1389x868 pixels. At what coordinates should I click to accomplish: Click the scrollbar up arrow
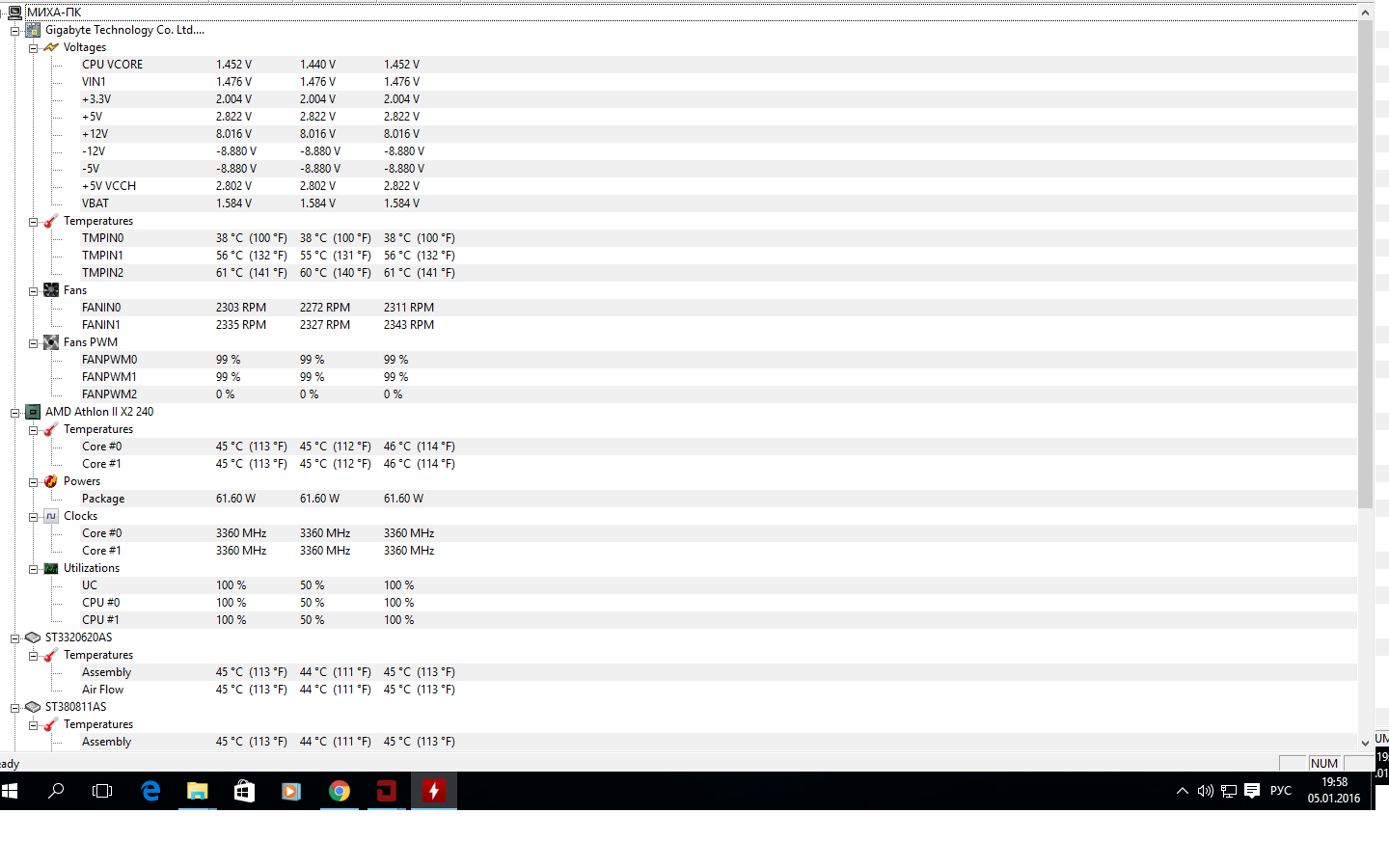pos(1365,13)
